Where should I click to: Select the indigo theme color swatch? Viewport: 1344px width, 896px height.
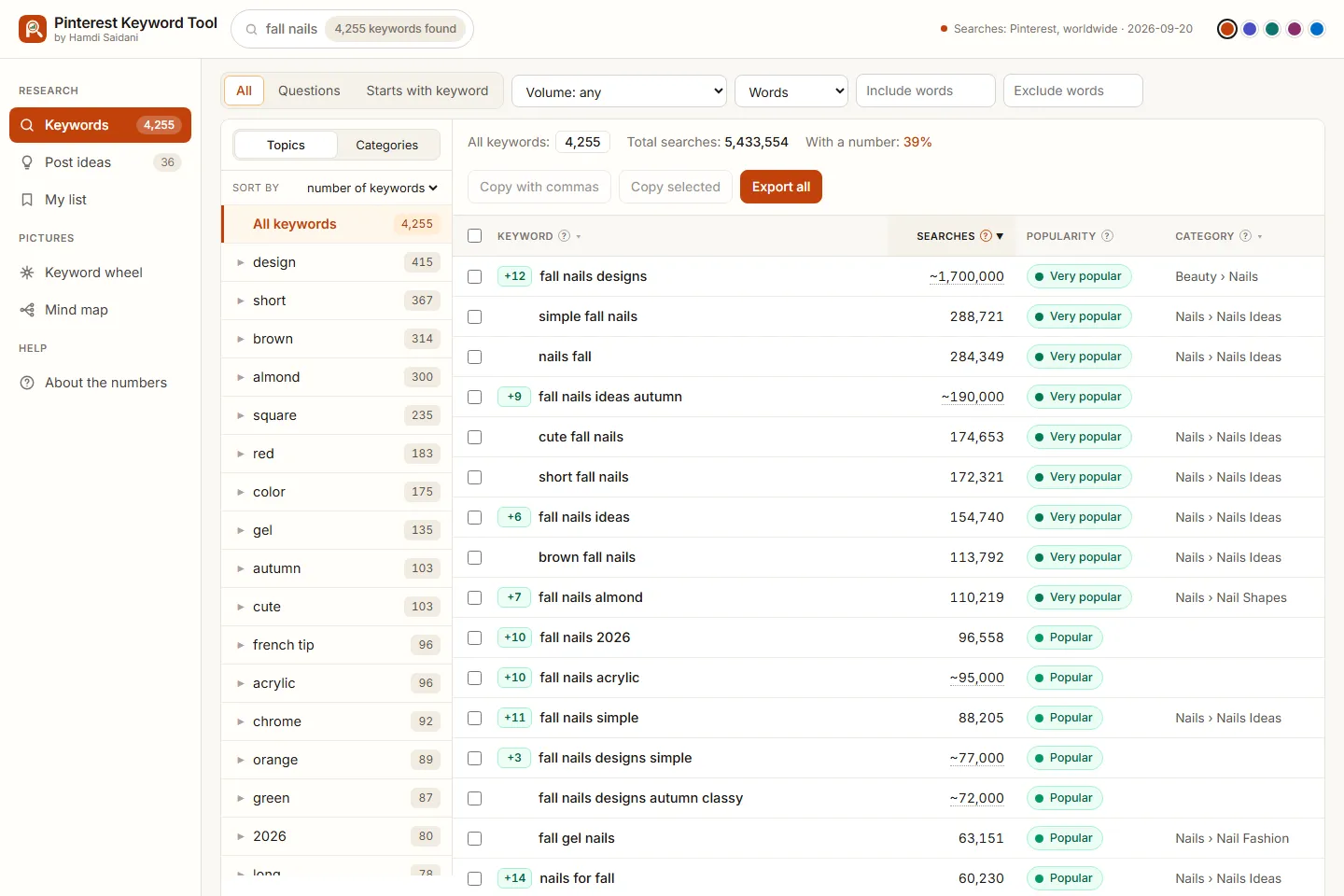[1250, 29]
